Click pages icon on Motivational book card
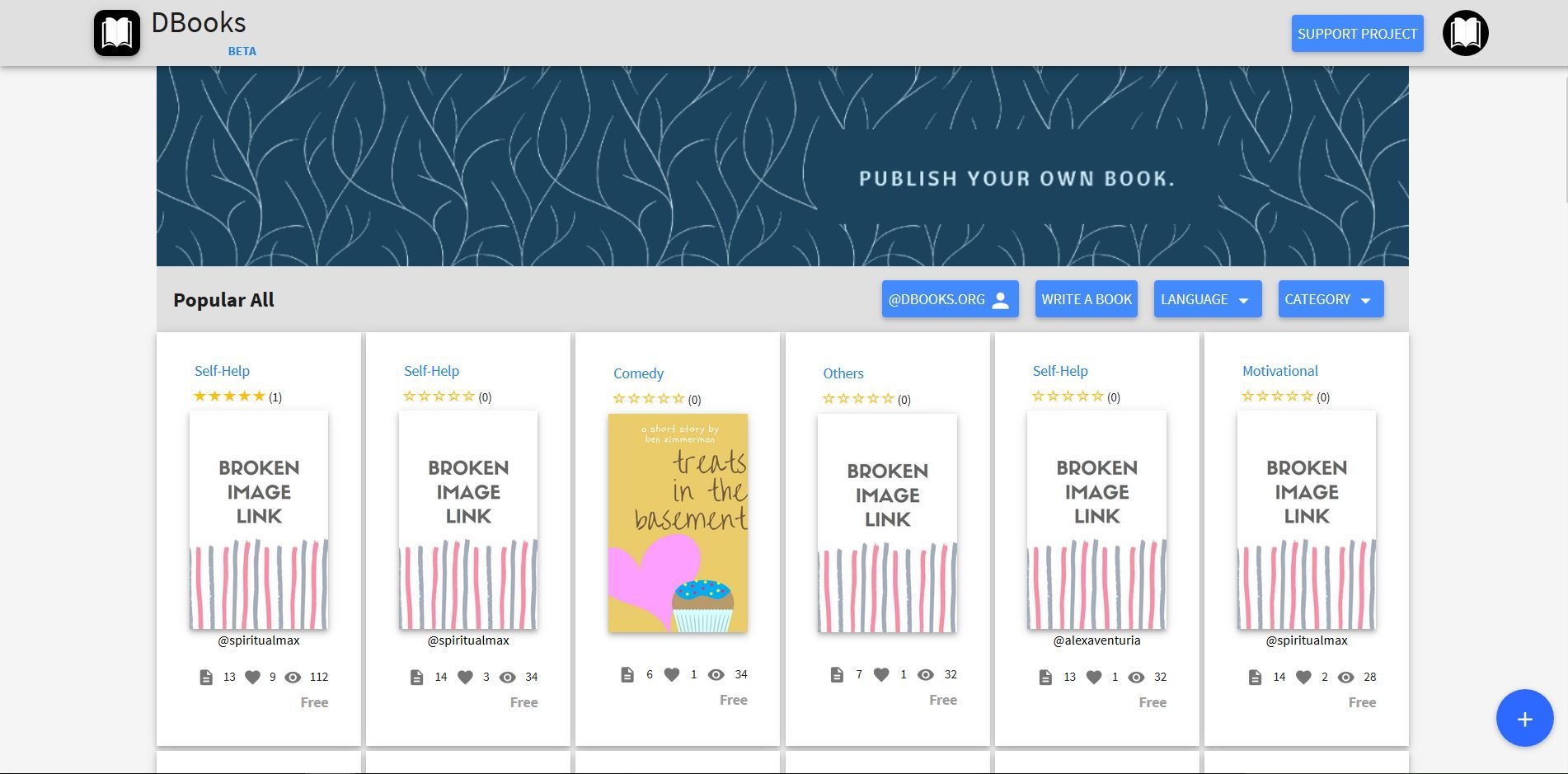The width and height of the screenshot is (1568, 774). [x=1255, y=677]
